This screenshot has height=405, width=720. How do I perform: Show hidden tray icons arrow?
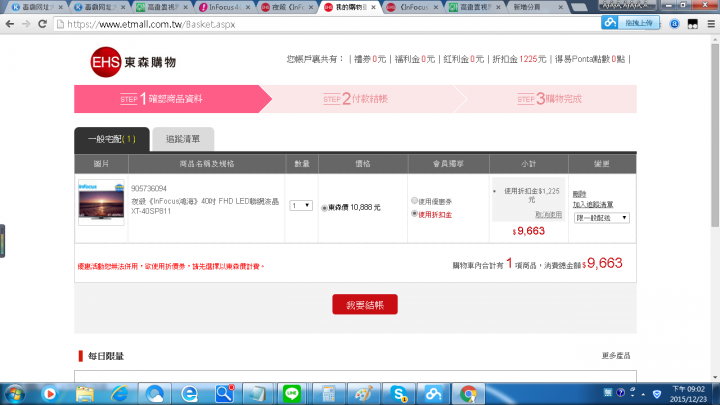[x=643, y=394]
